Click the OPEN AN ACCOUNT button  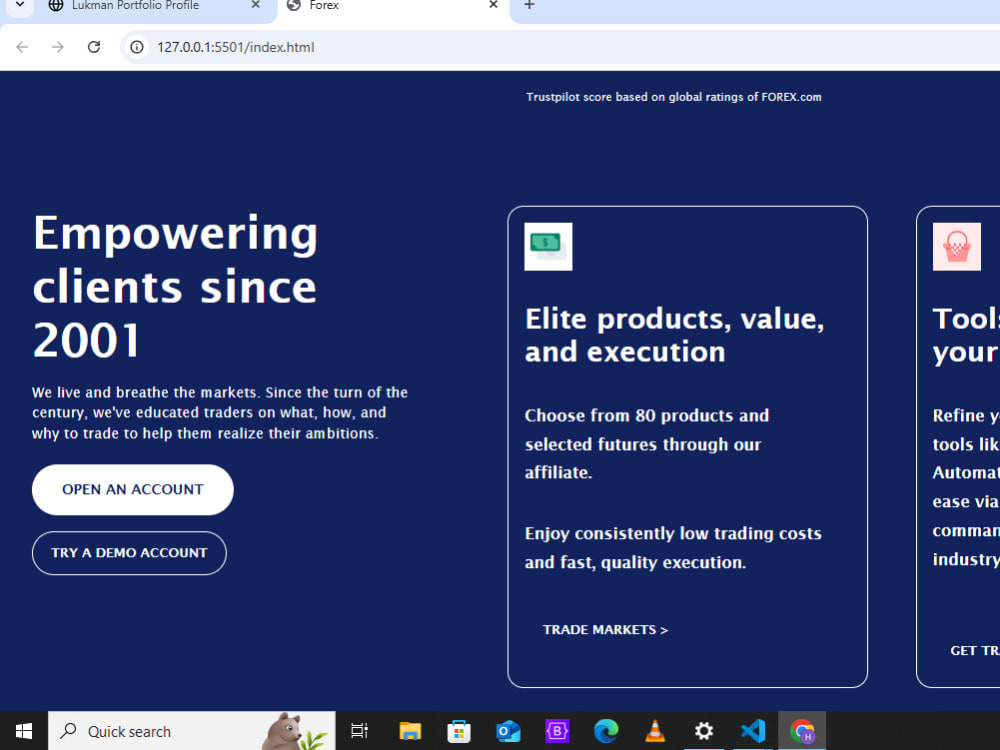[x=133, y=490]
